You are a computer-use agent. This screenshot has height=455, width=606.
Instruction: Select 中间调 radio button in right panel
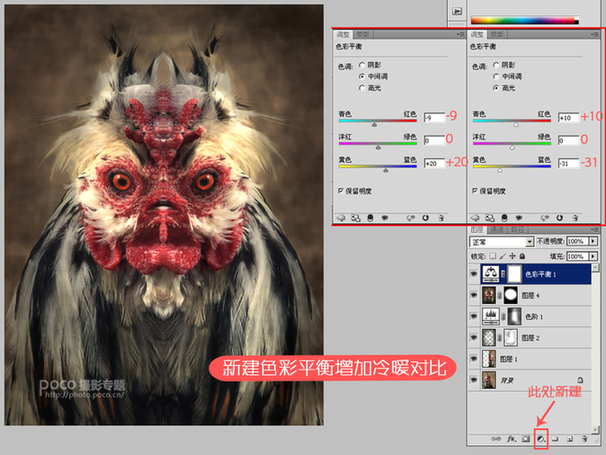[x=497, y=76]
